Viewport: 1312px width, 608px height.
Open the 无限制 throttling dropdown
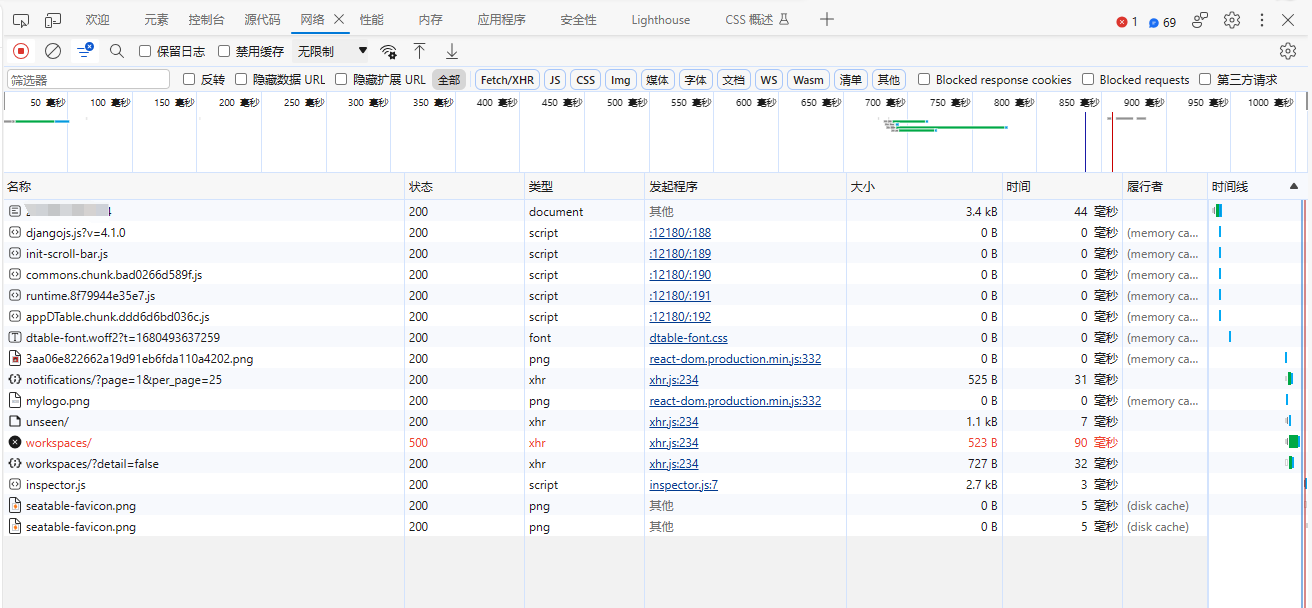click(333, 51)
